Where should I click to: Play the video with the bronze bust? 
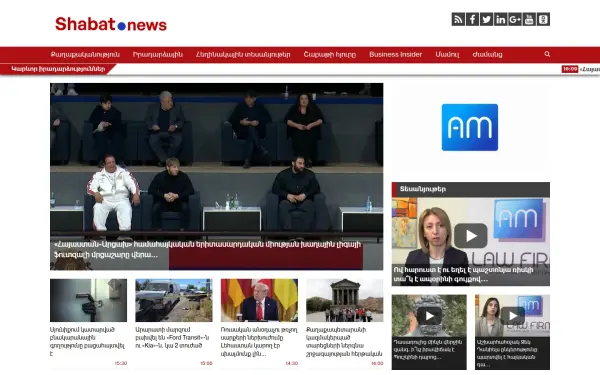[x=429, y=316]
